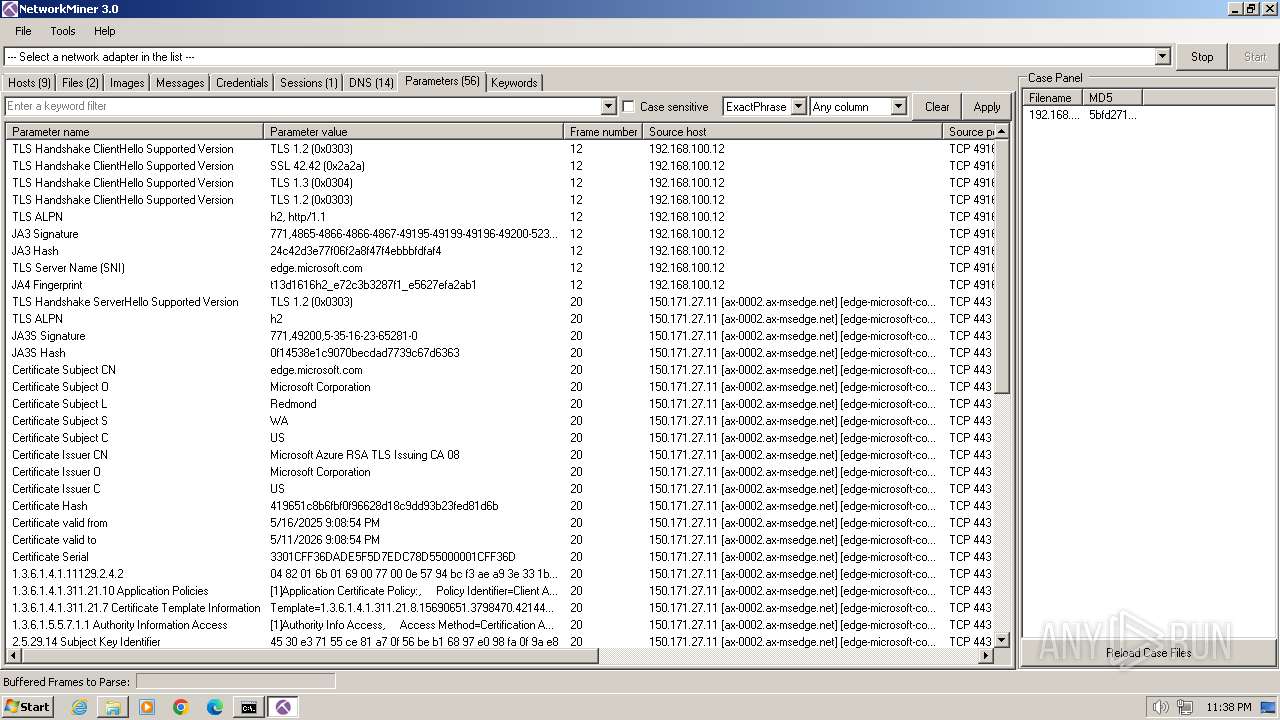
Task: Switch to the Credentials tab
Action: tap(242, 83)
